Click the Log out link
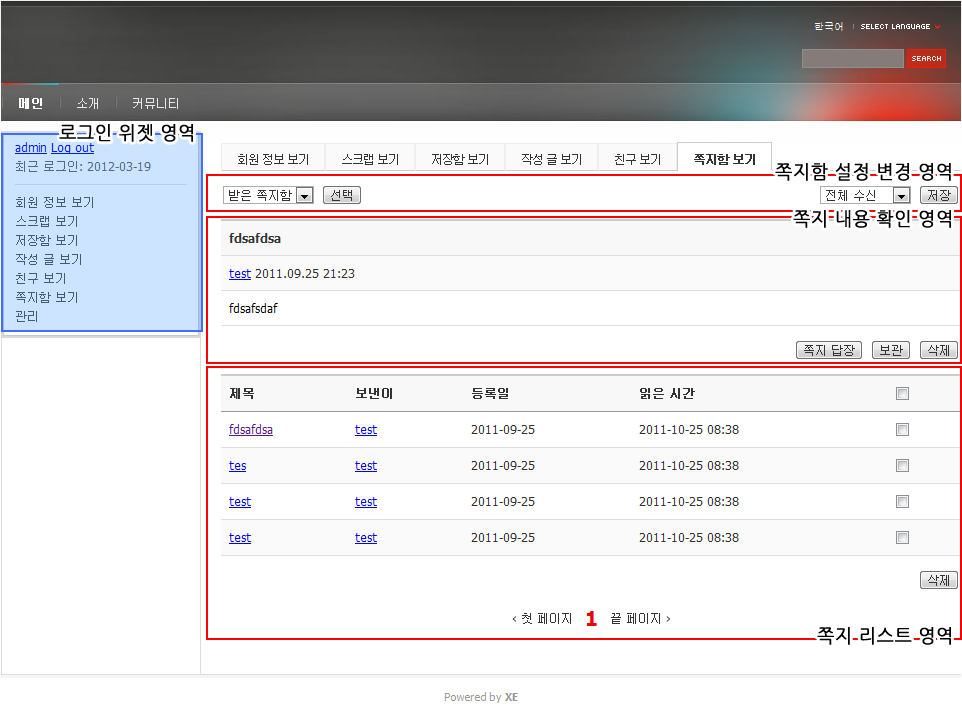This screenshot has height=714, width=962. point(72,147)
